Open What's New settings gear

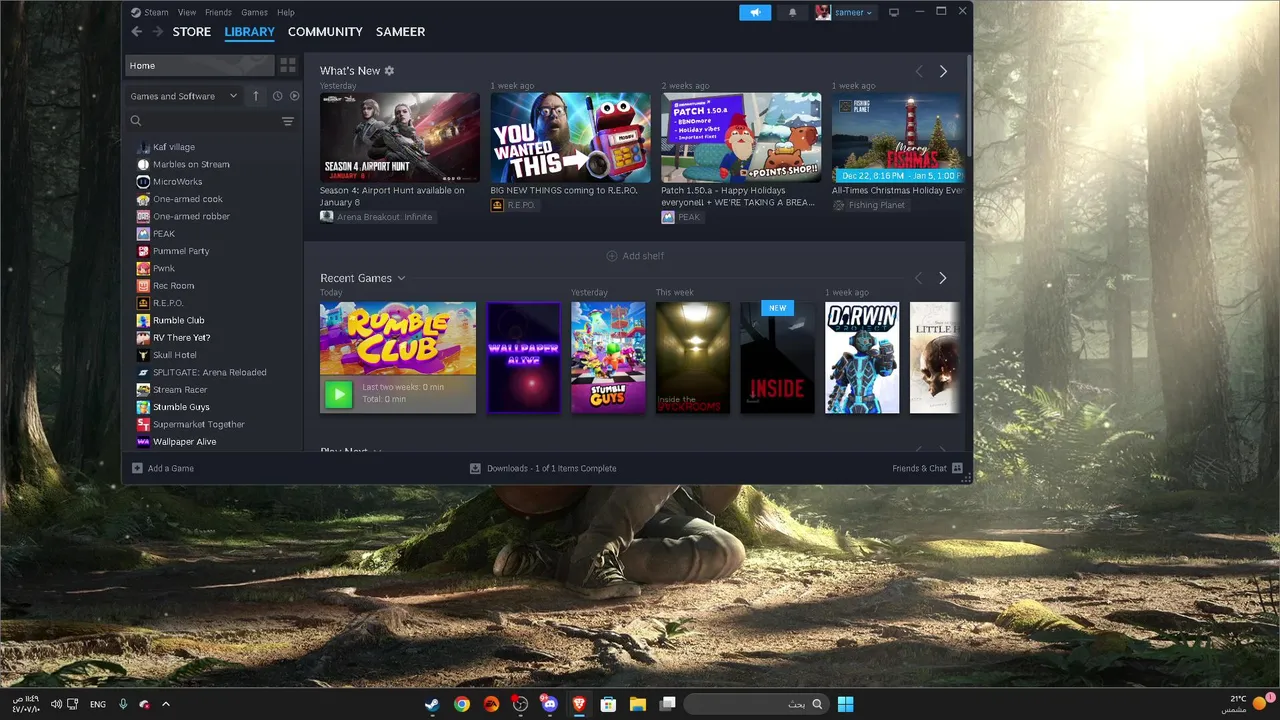(x=389, y=71)
